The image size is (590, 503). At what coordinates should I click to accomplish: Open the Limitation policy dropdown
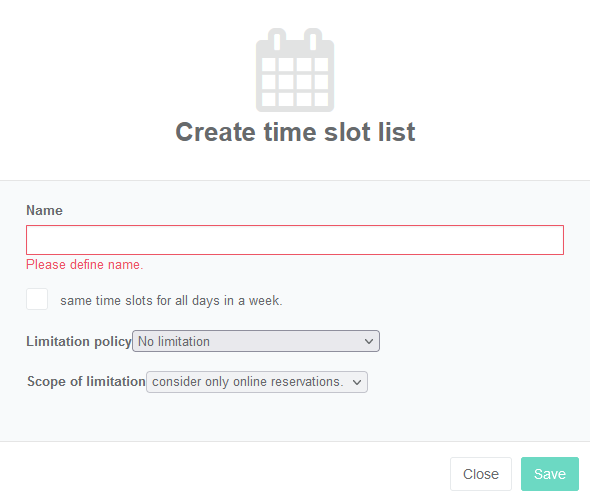coord(256,341)
